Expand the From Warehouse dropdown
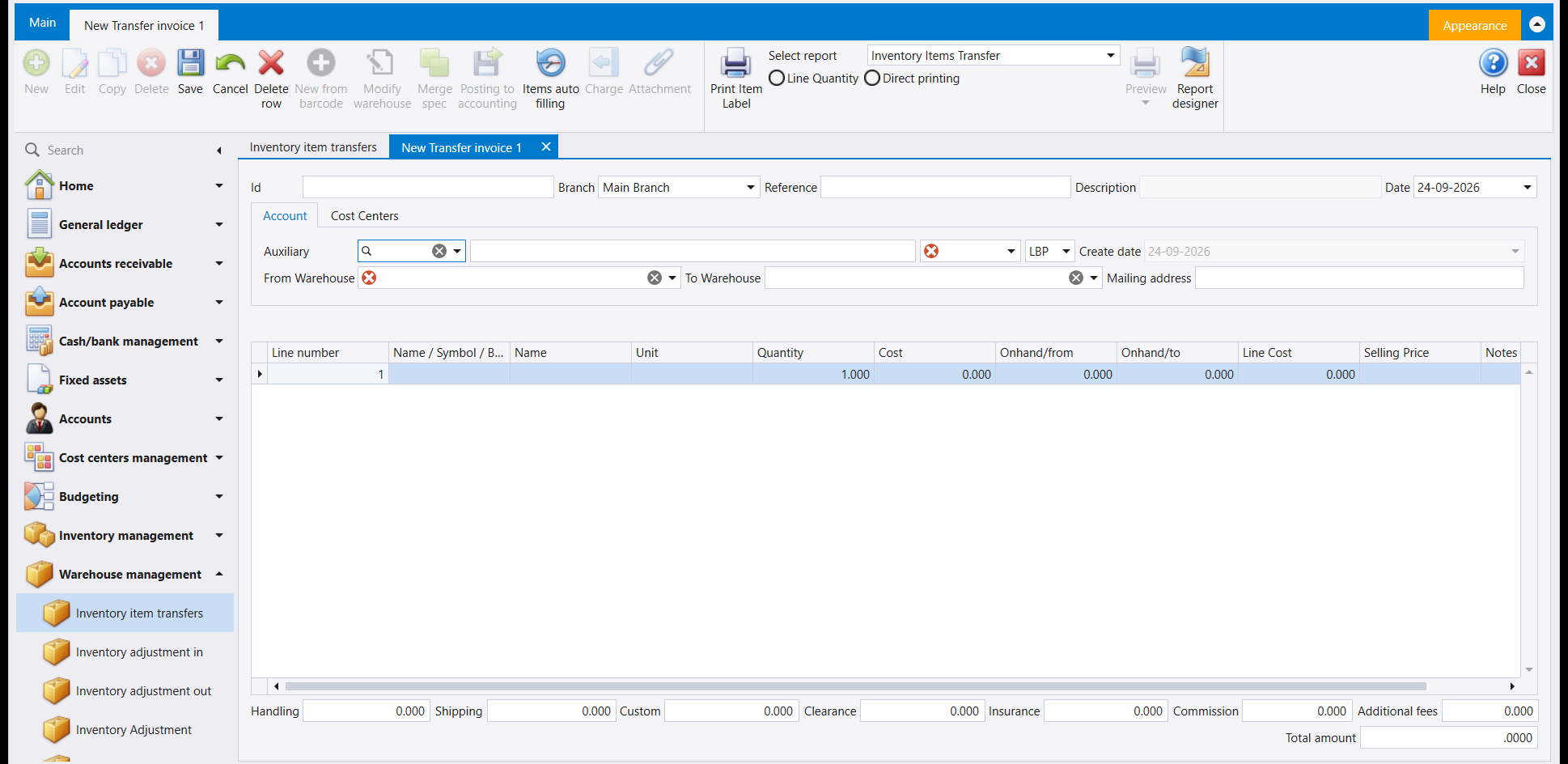Viewport: 1568px width, 764px height. tap(672, 278)
